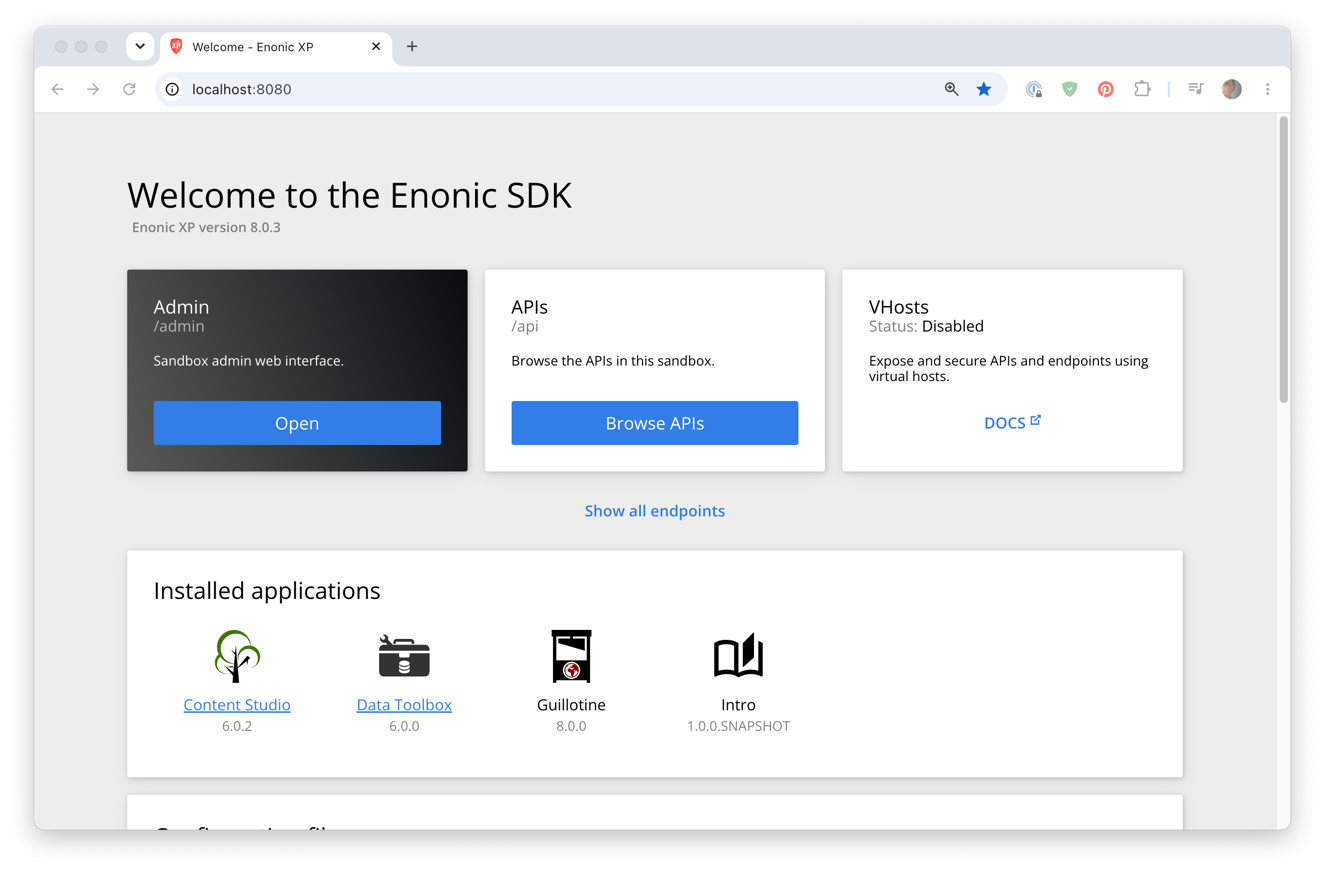Click the Intro open-book icon

pos(738,656)
